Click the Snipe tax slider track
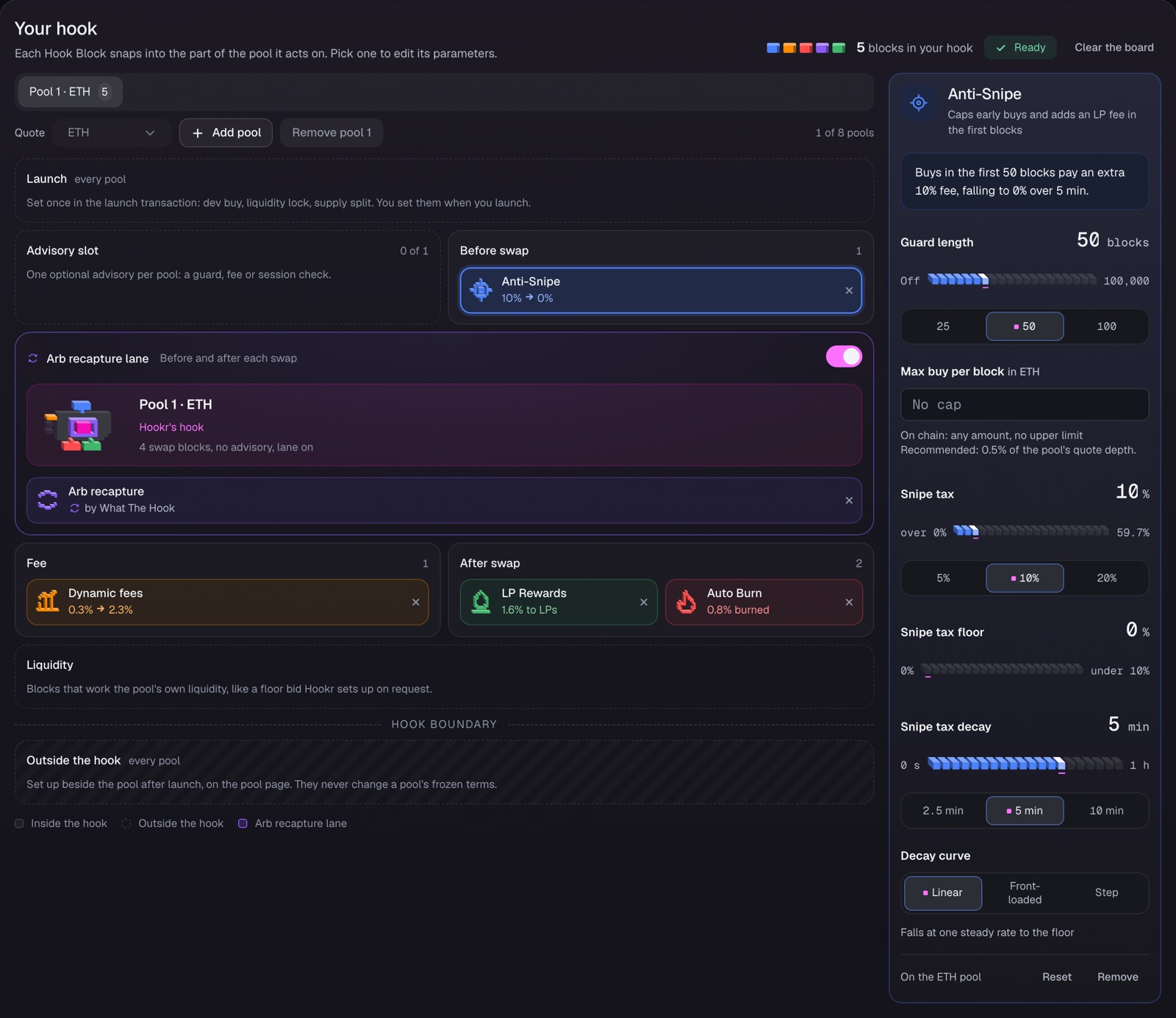This screenshot has height=1018, width=1176. [x=1030, y=531]
